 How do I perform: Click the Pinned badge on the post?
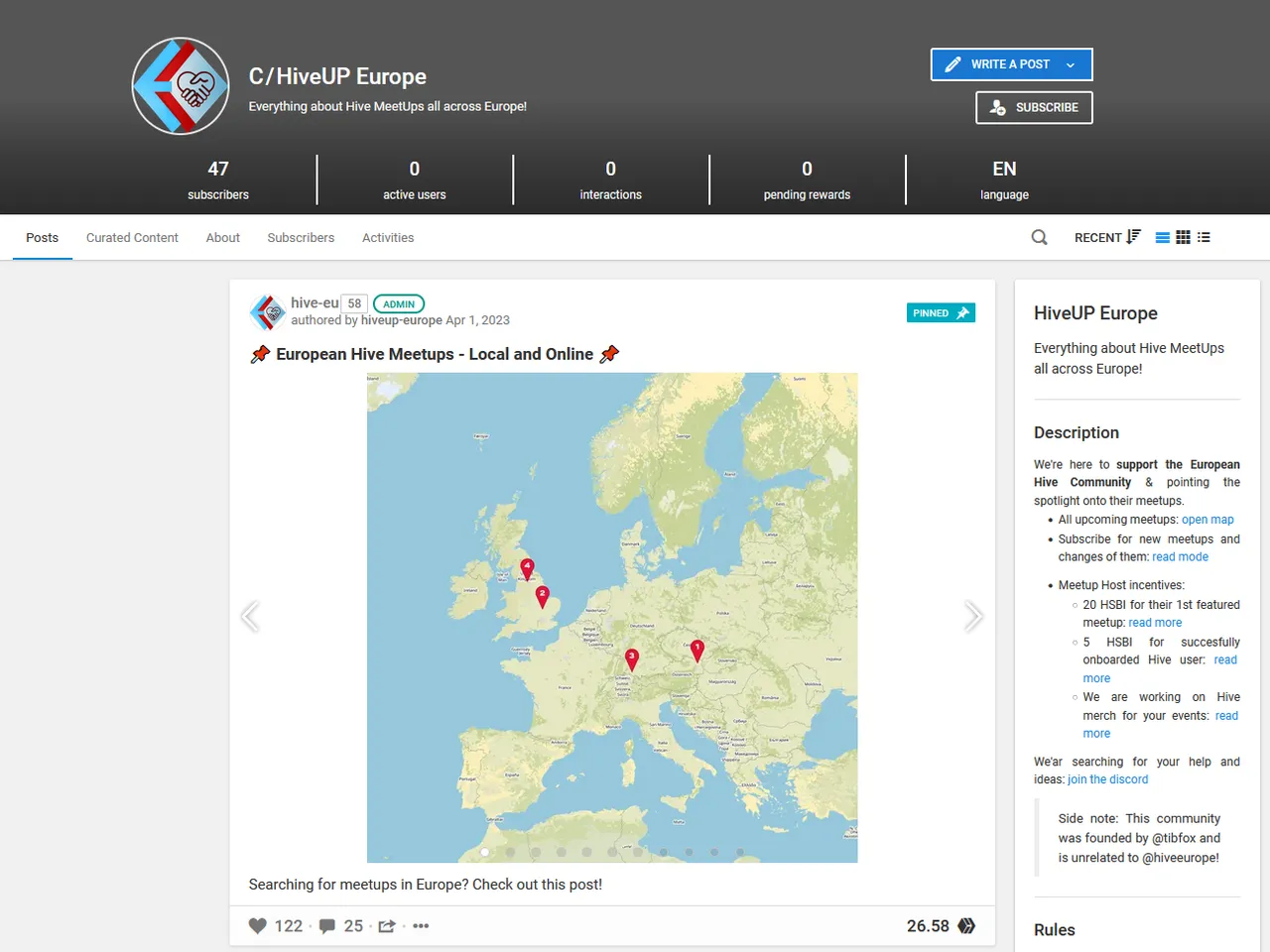(x=941, y=312)
